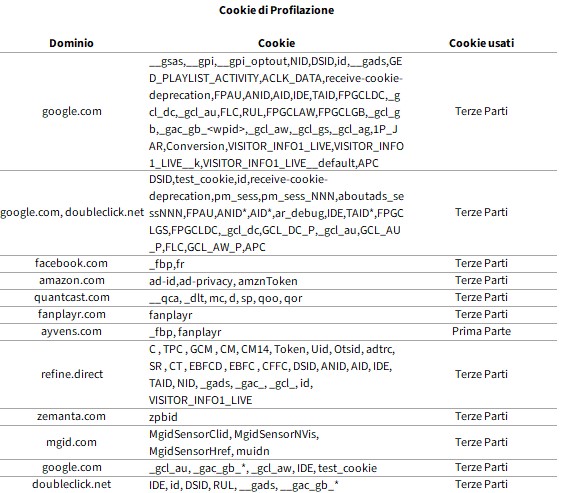Viewport: 567px width, 493px height.
Task: Click the facebook.com domain cell
Action: pyautogui.click(x=71, y=263)
